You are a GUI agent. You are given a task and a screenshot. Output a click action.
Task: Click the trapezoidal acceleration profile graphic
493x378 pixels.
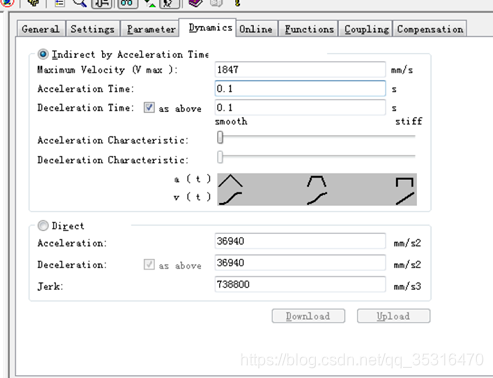[317, 182]
